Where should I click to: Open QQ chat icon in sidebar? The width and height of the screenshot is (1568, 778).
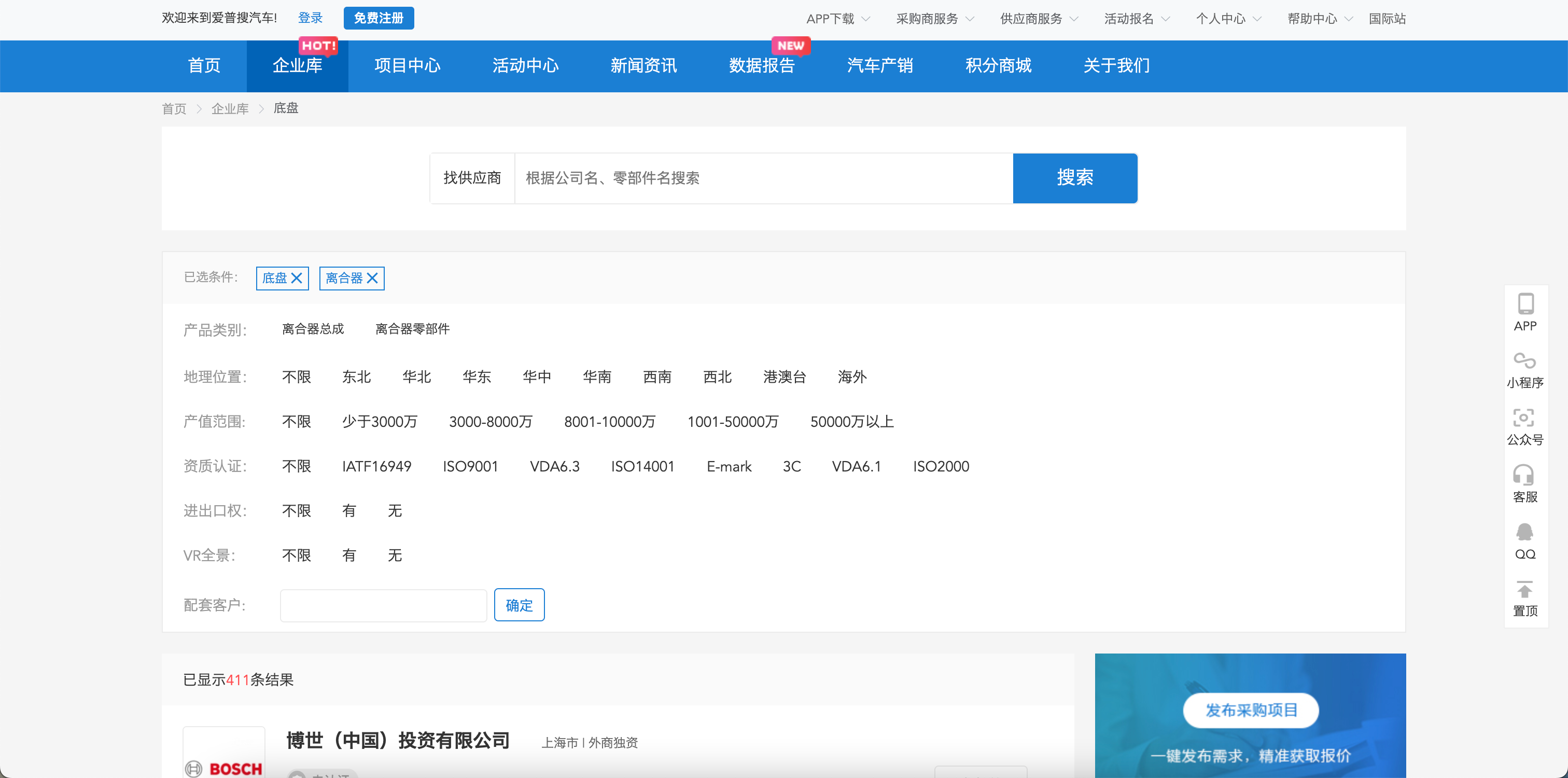[x=1525, y=540]
